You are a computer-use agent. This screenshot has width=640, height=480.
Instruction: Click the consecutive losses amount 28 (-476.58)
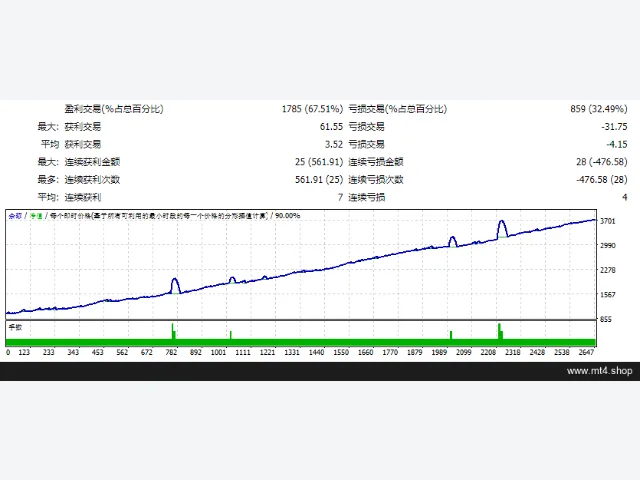[602, 162]
